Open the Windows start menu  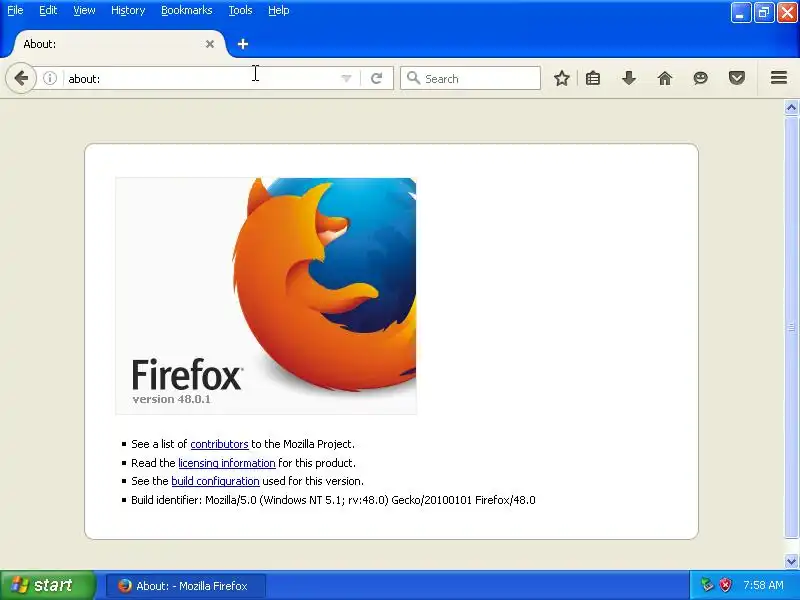tap(47, 585)
